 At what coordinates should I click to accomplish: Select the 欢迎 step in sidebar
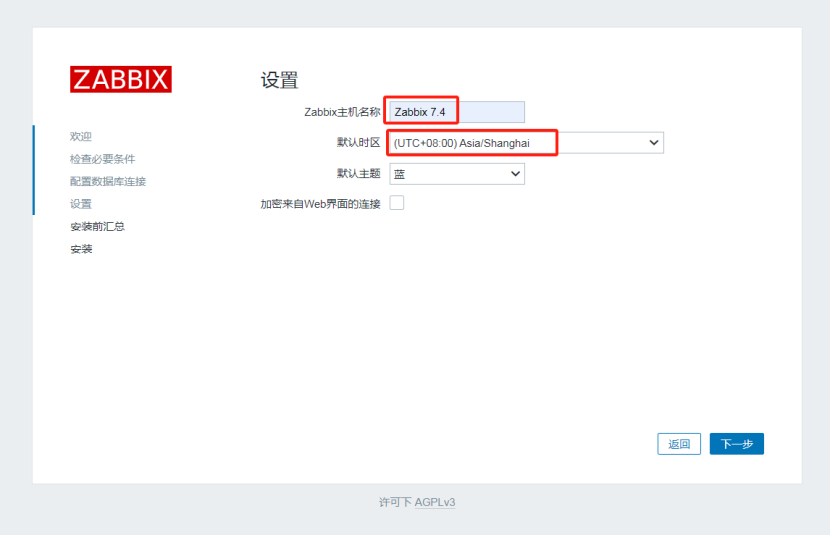click(81, 137)
